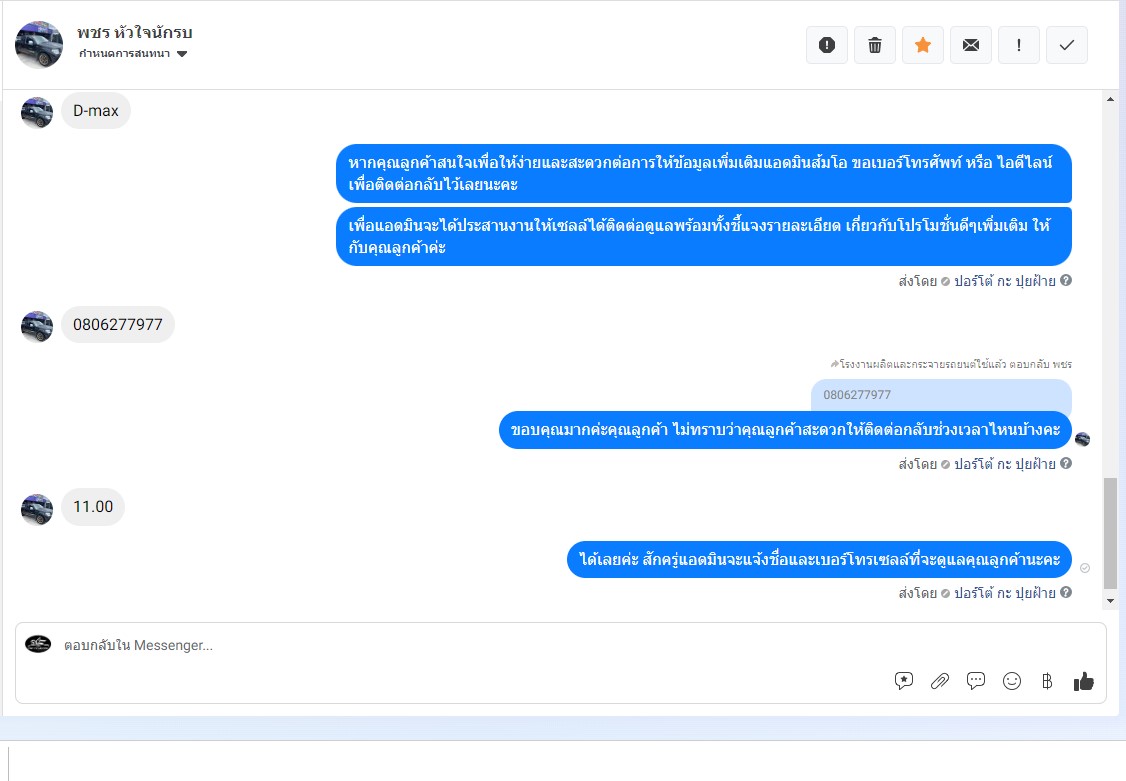Open the ปอร์โต้ กะ ปุยฝ้าย sender link under last message
This screenshot has height=781, width=1126.
click(1005, 593)
